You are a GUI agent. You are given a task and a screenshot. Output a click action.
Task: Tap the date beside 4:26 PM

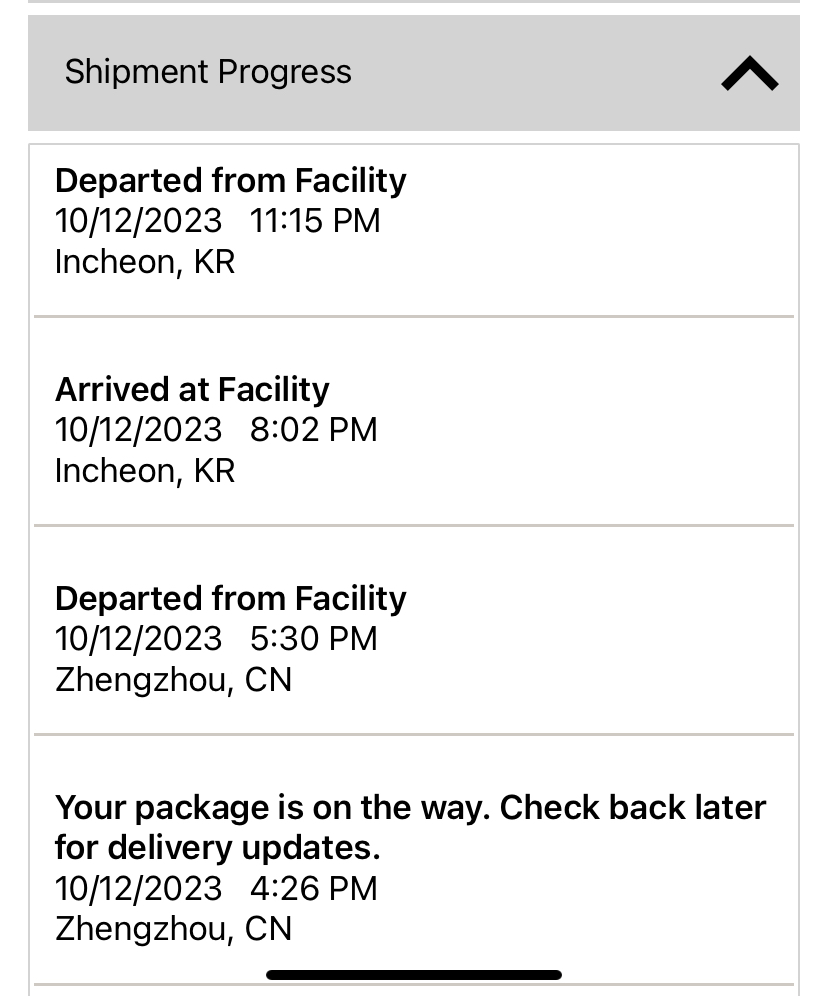tap(138, 888)
